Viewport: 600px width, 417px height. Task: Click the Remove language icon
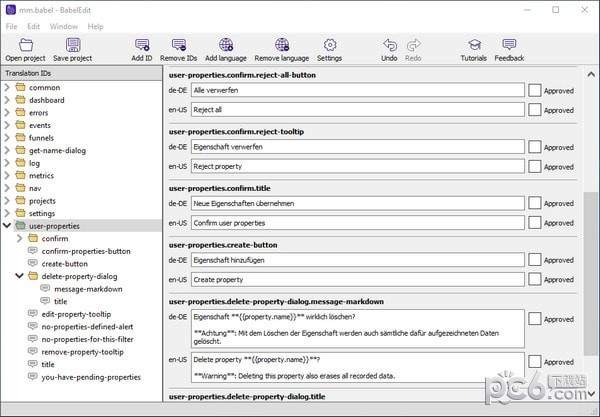[281, 46]
